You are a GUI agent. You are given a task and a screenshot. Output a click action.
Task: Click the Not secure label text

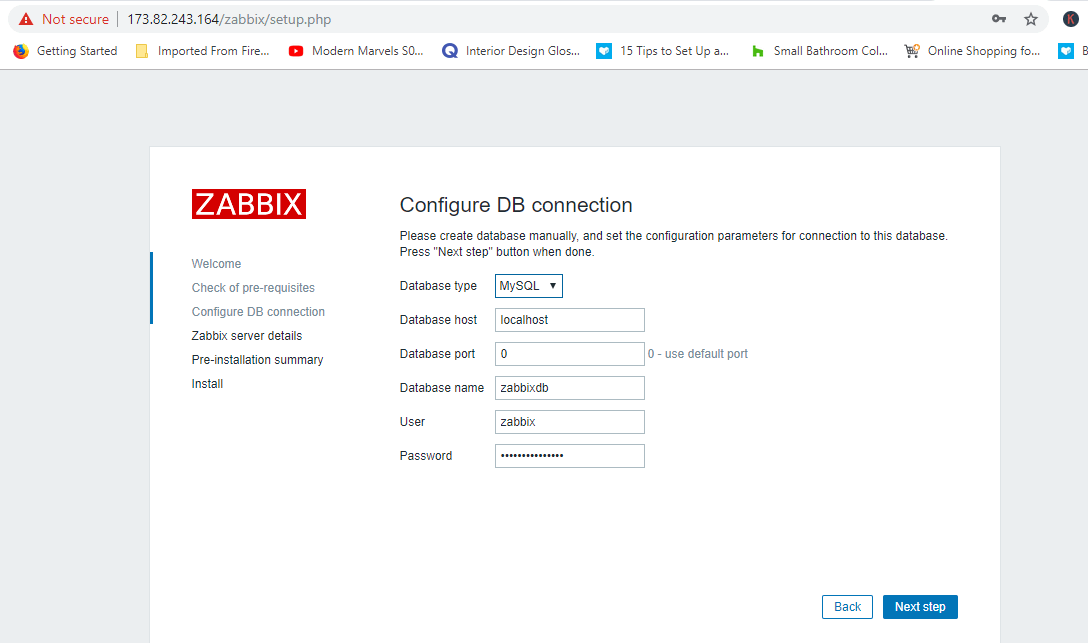click(76, 19)
